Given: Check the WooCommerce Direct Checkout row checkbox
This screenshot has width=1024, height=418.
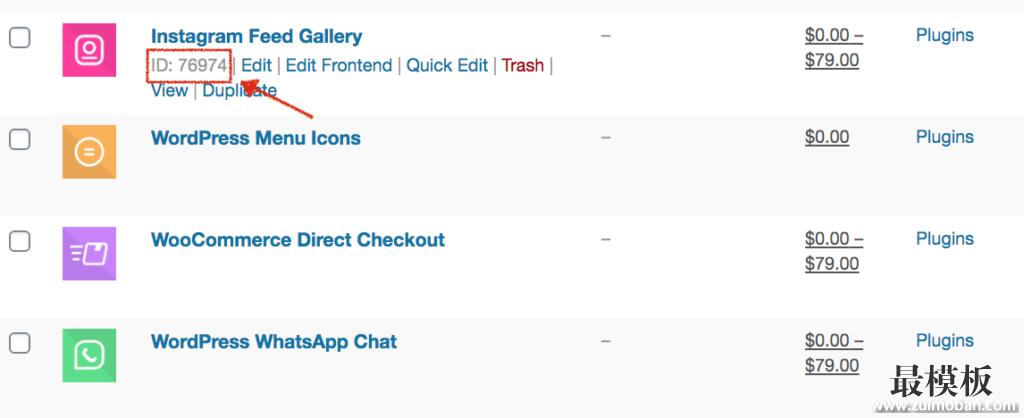Looking at the screenshot, I should (x=20, y=241).
